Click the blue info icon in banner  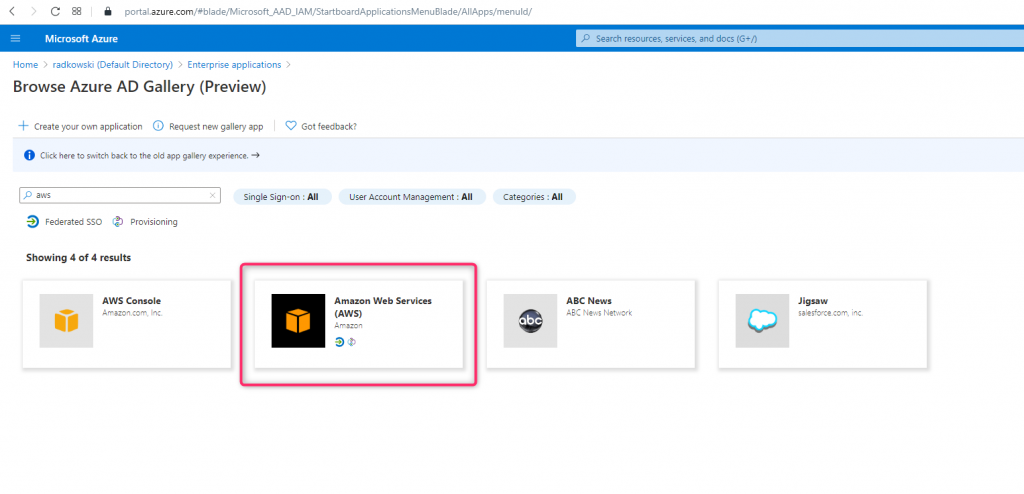[x=29, y=156]
